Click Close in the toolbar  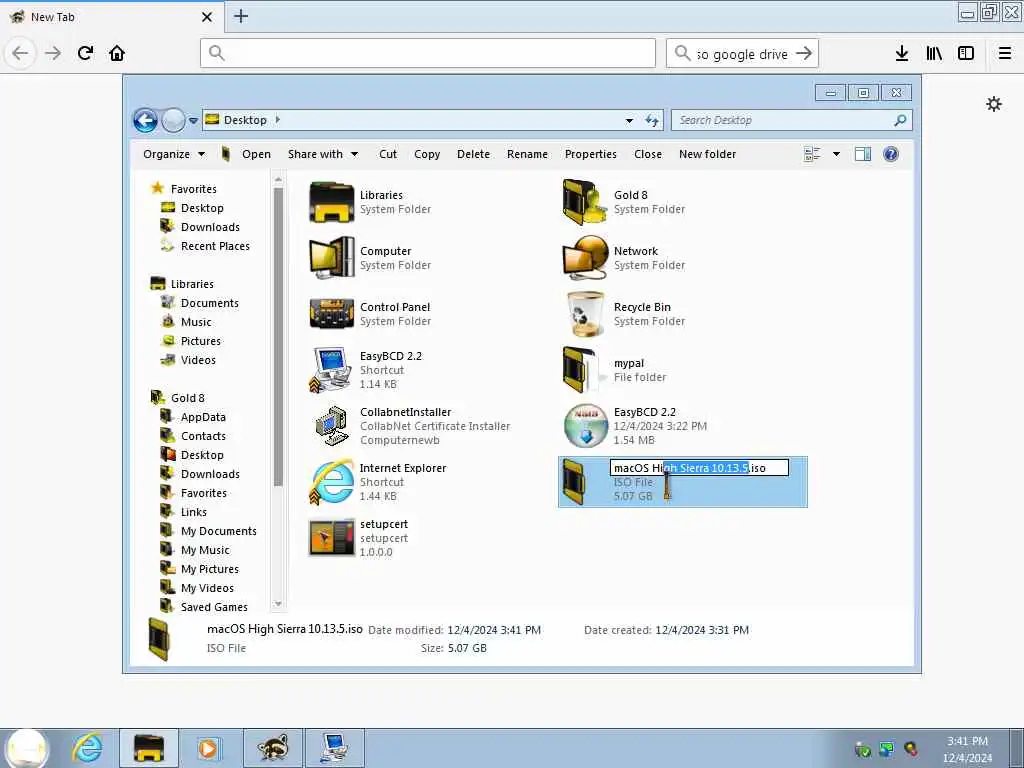(x=648, y=154)
